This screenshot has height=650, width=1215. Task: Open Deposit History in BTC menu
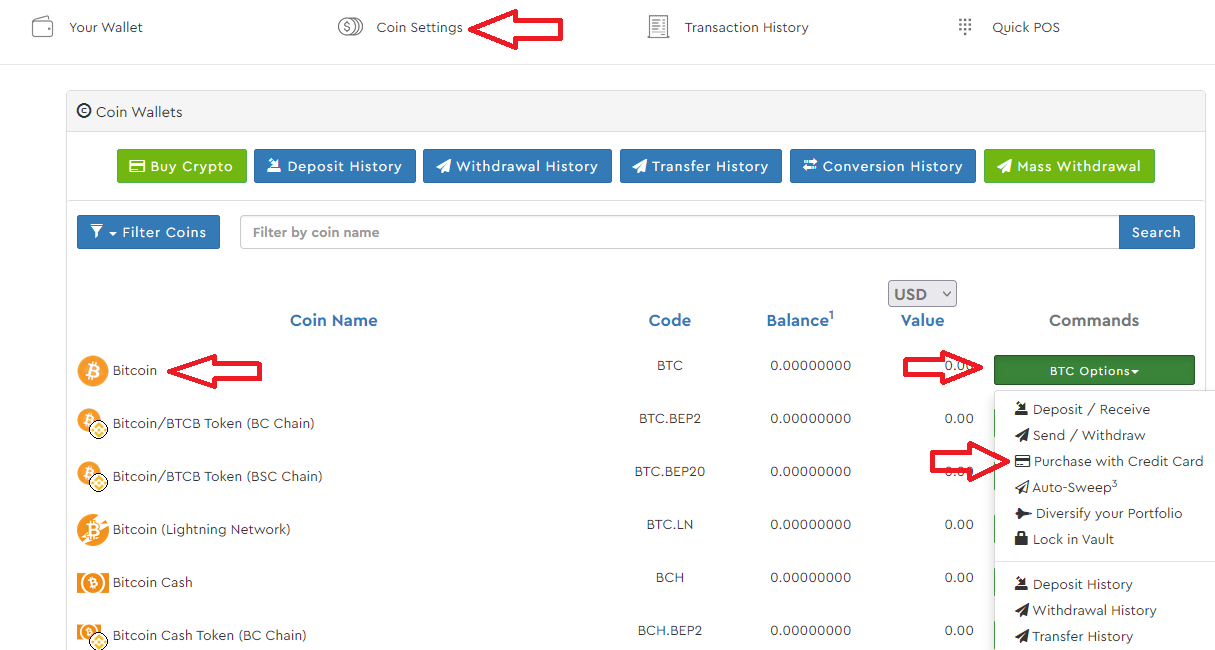pyautogui.click(x=1073, y=584)
